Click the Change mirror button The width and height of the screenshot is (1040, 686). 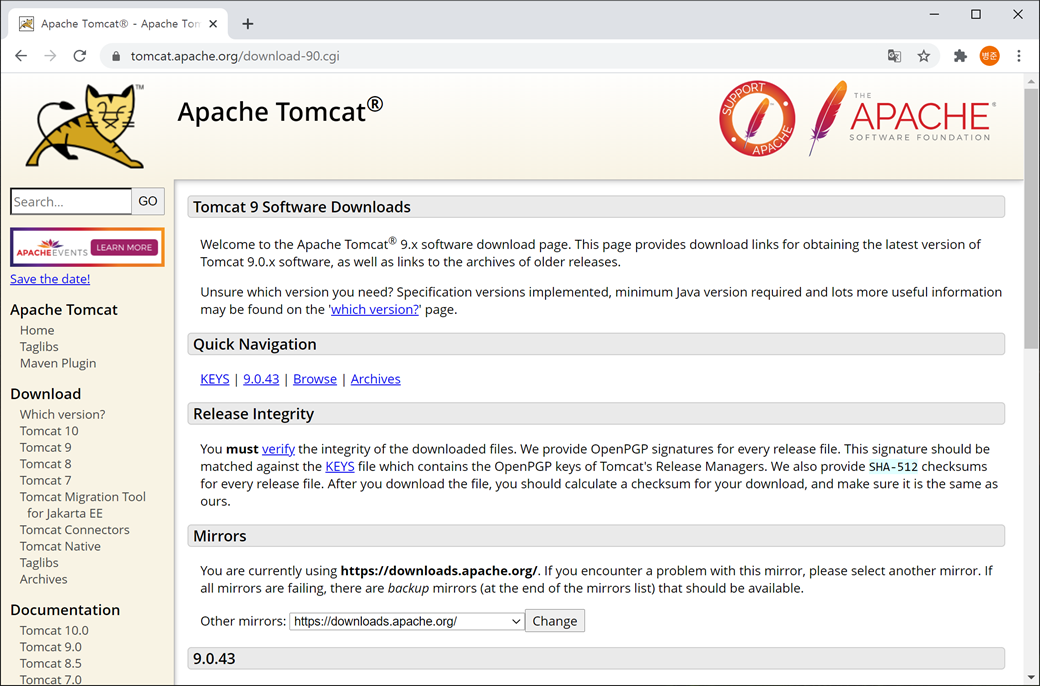click(554, 621)
